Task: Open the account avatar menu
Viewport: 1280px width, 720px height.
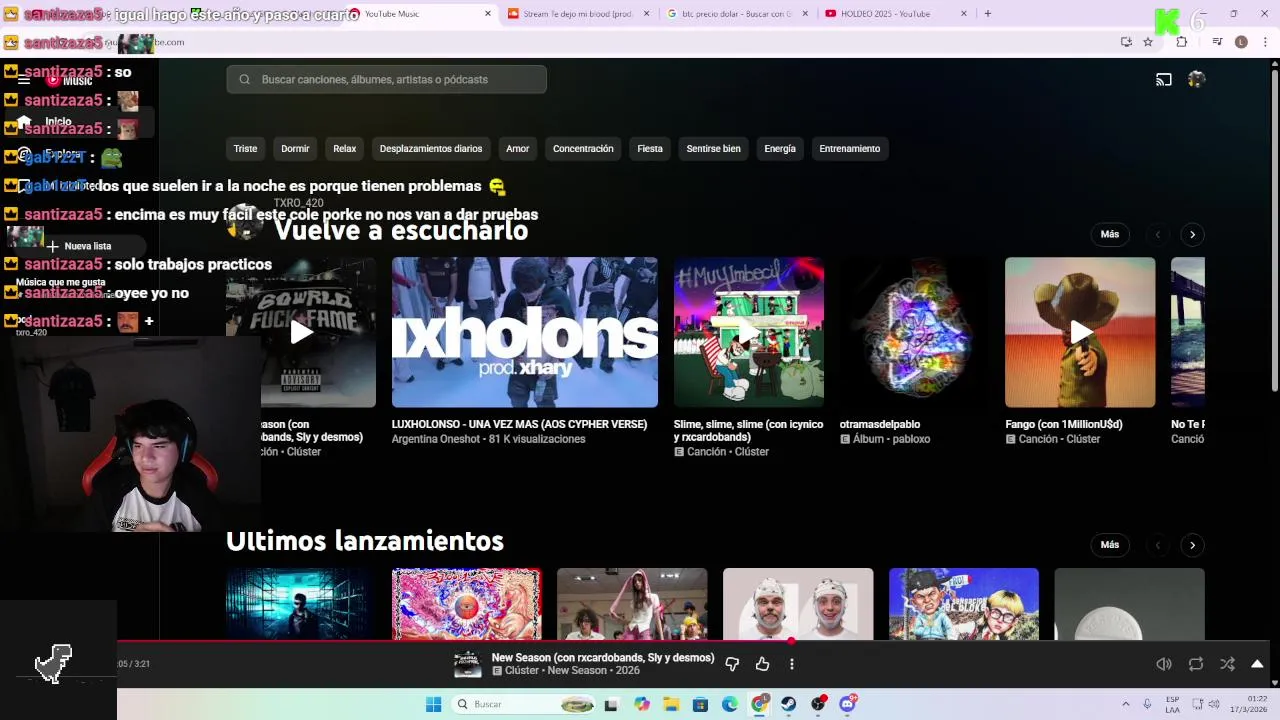Action: click(x=1196, y=80)
